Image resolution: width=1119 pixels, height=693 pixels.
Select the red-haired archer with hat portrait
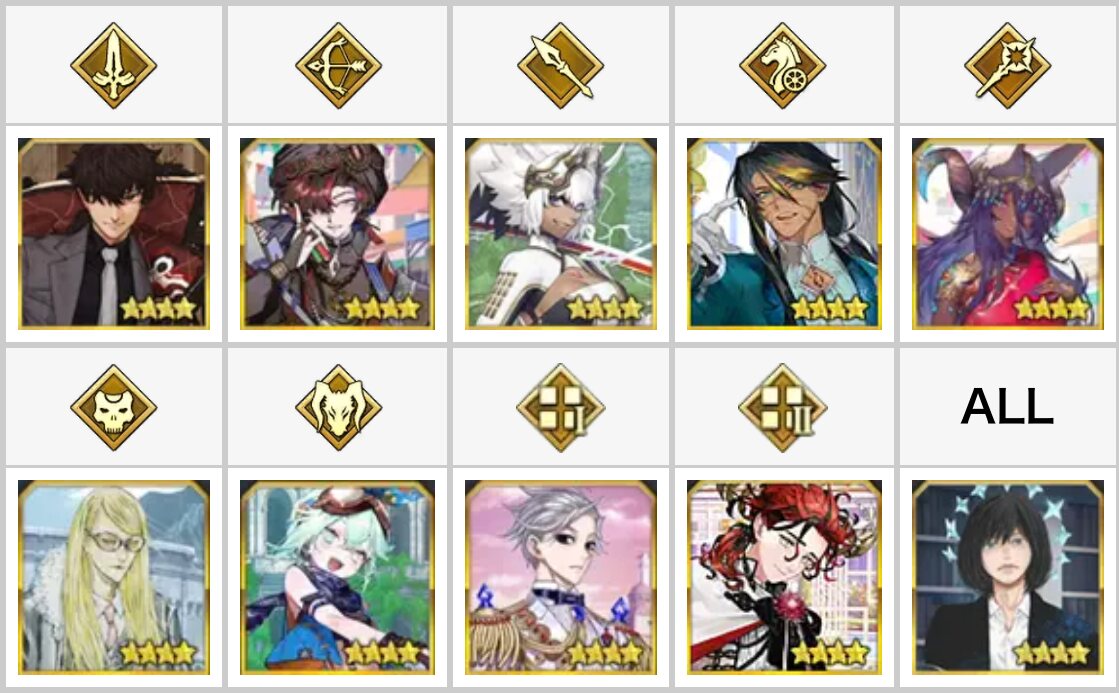[338, 233]
